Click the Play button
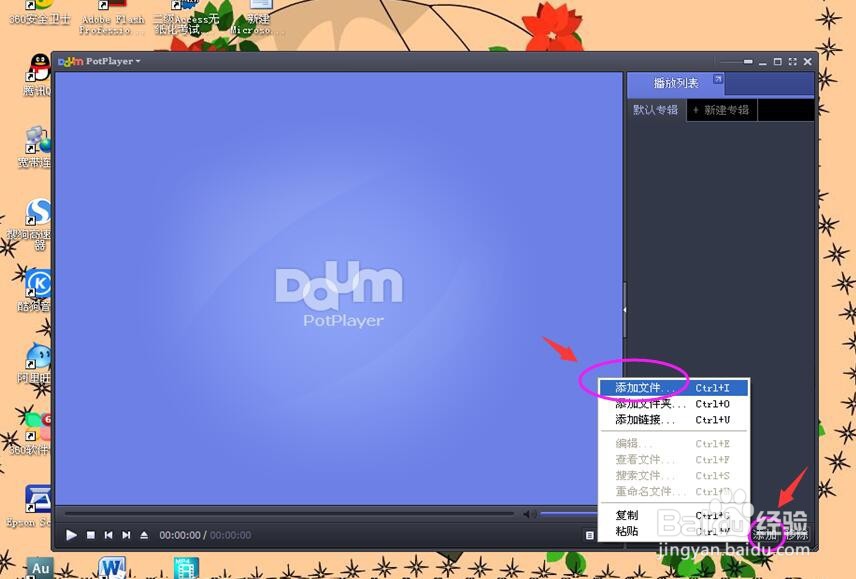This screenshot has width=856, height=579. (71, 535)
